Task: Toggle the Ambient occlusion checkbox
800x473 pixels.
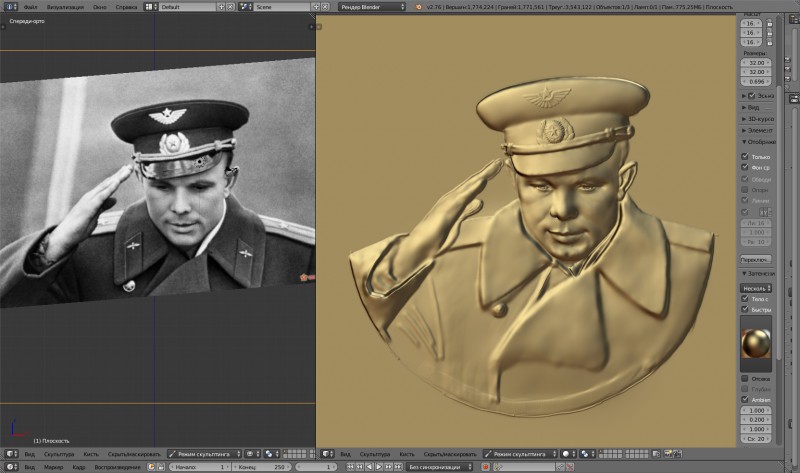Action: pos(745,400)
